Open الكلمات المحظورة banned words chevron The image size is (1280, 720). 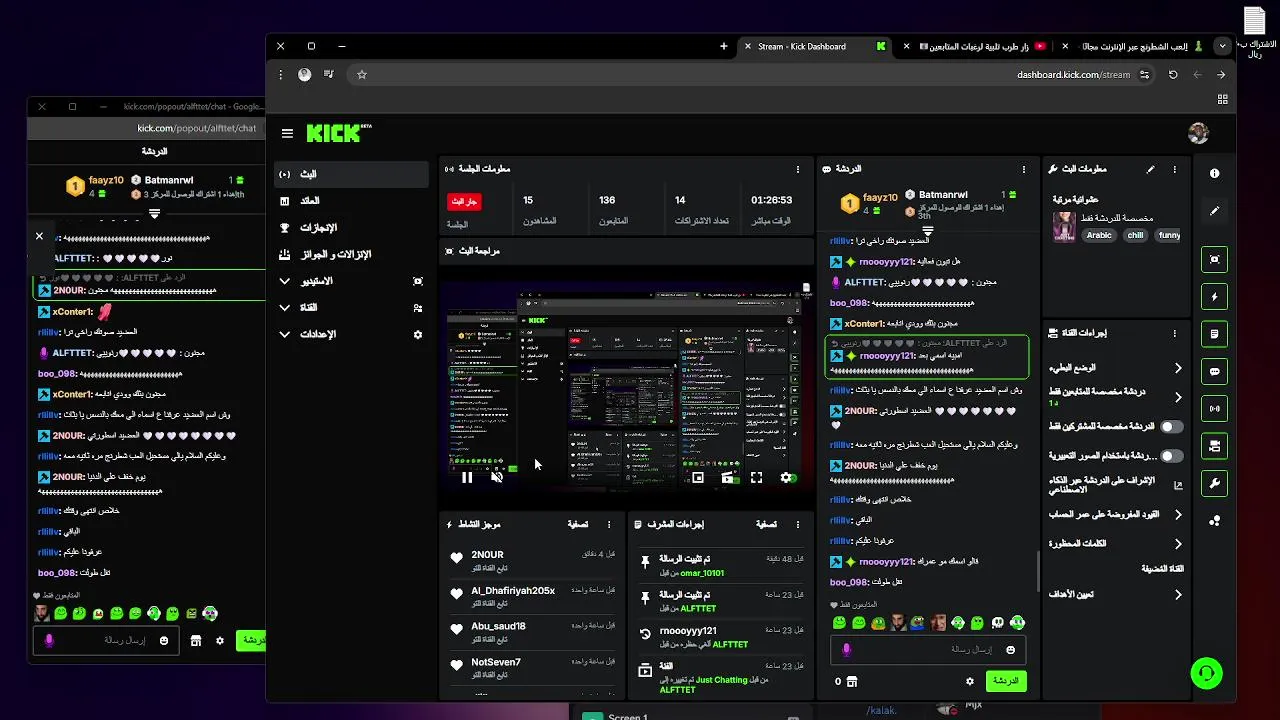point(1178,544)
